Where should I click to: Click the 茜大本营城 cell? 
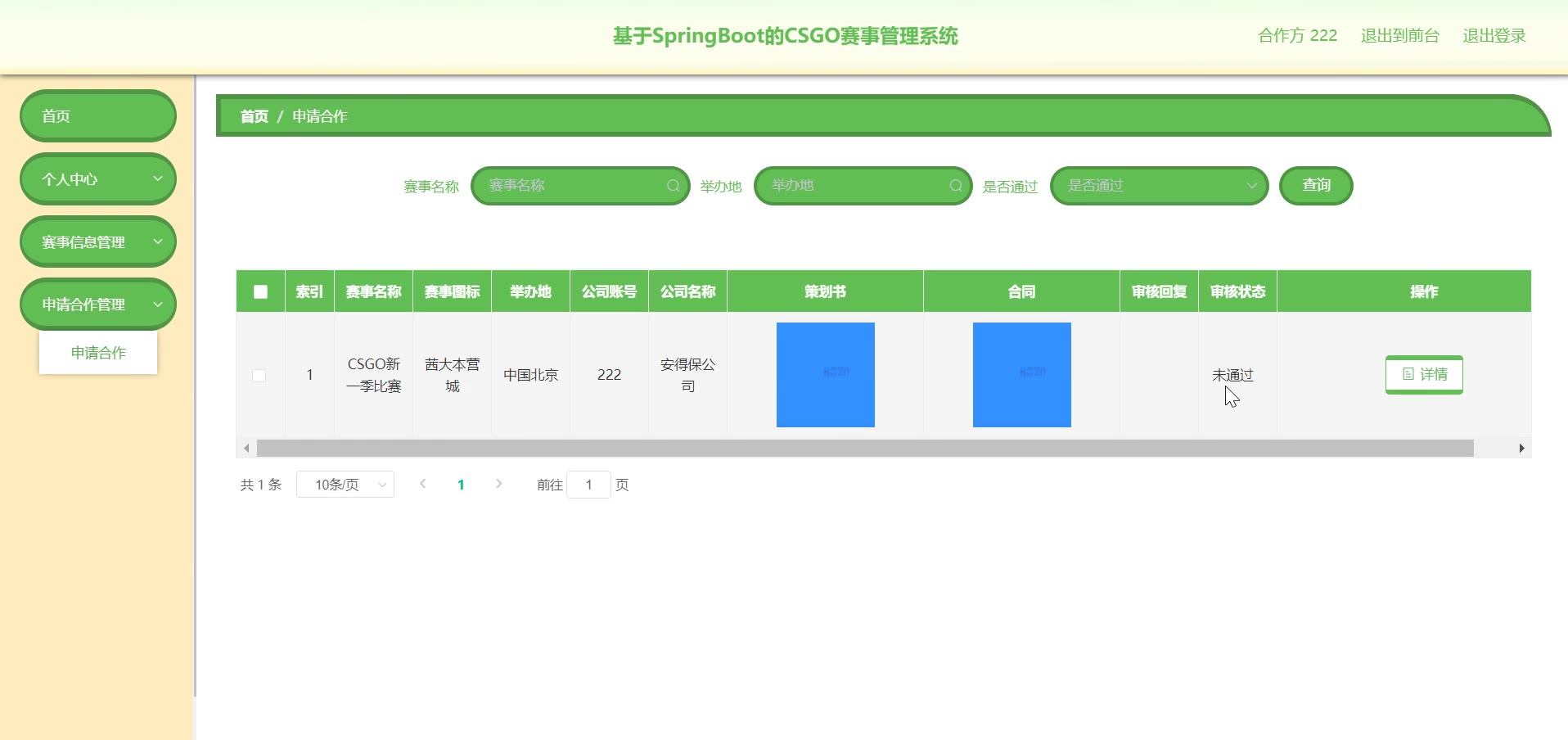click(x=452, y=375)
